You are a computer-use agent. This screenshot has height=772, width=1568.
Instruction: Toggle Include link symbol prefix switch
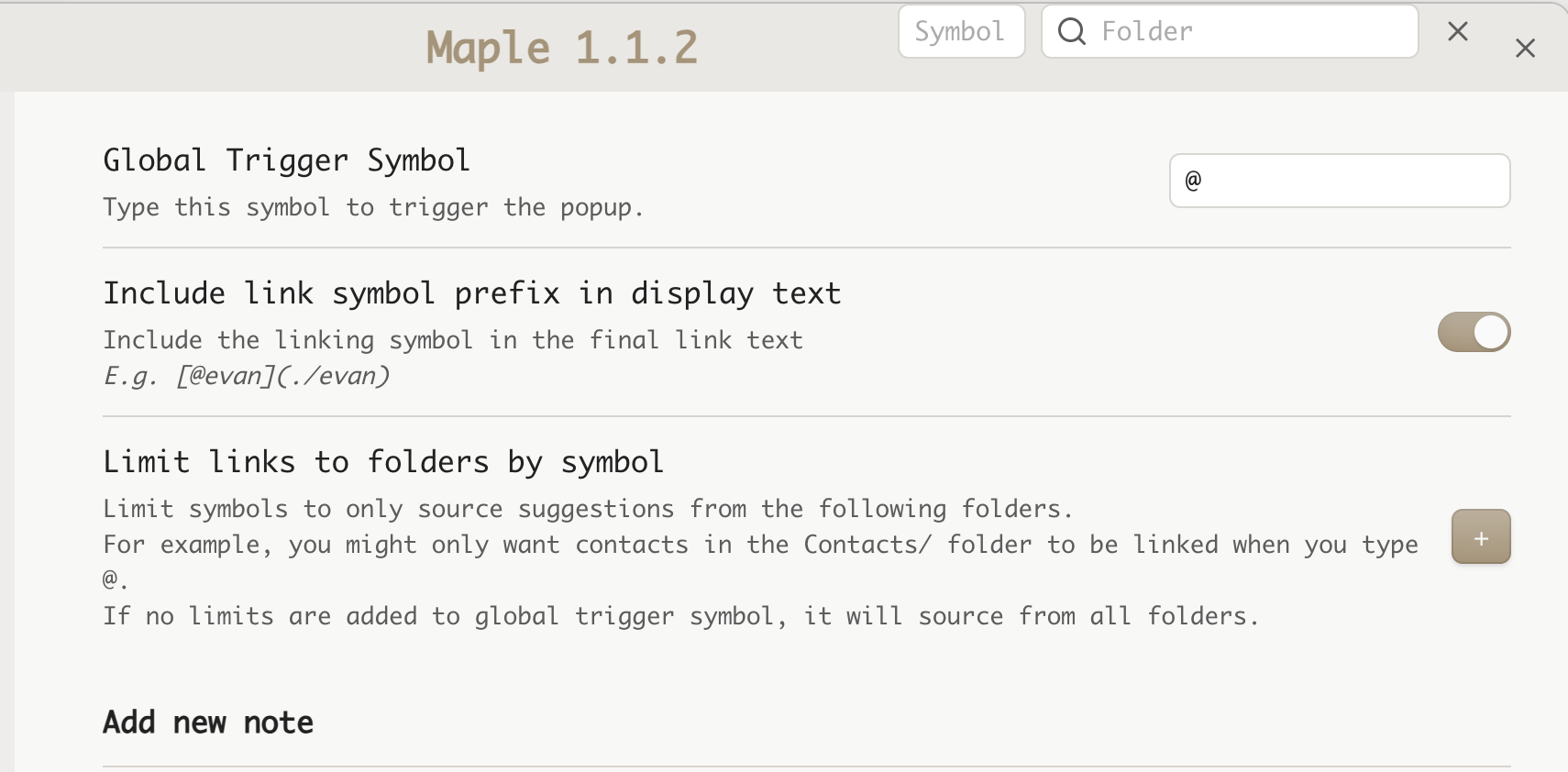(x=1474, y=332)
